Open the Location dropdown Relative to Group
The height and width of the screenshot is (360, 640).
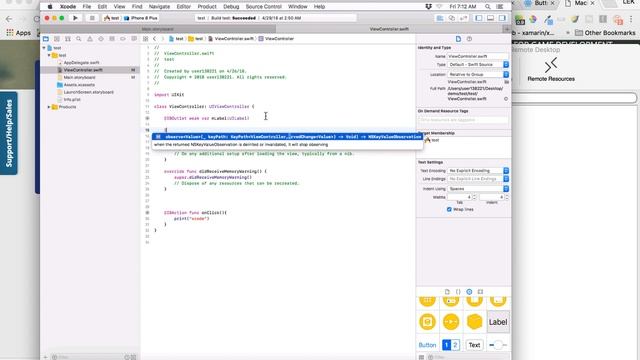[478, 74]
